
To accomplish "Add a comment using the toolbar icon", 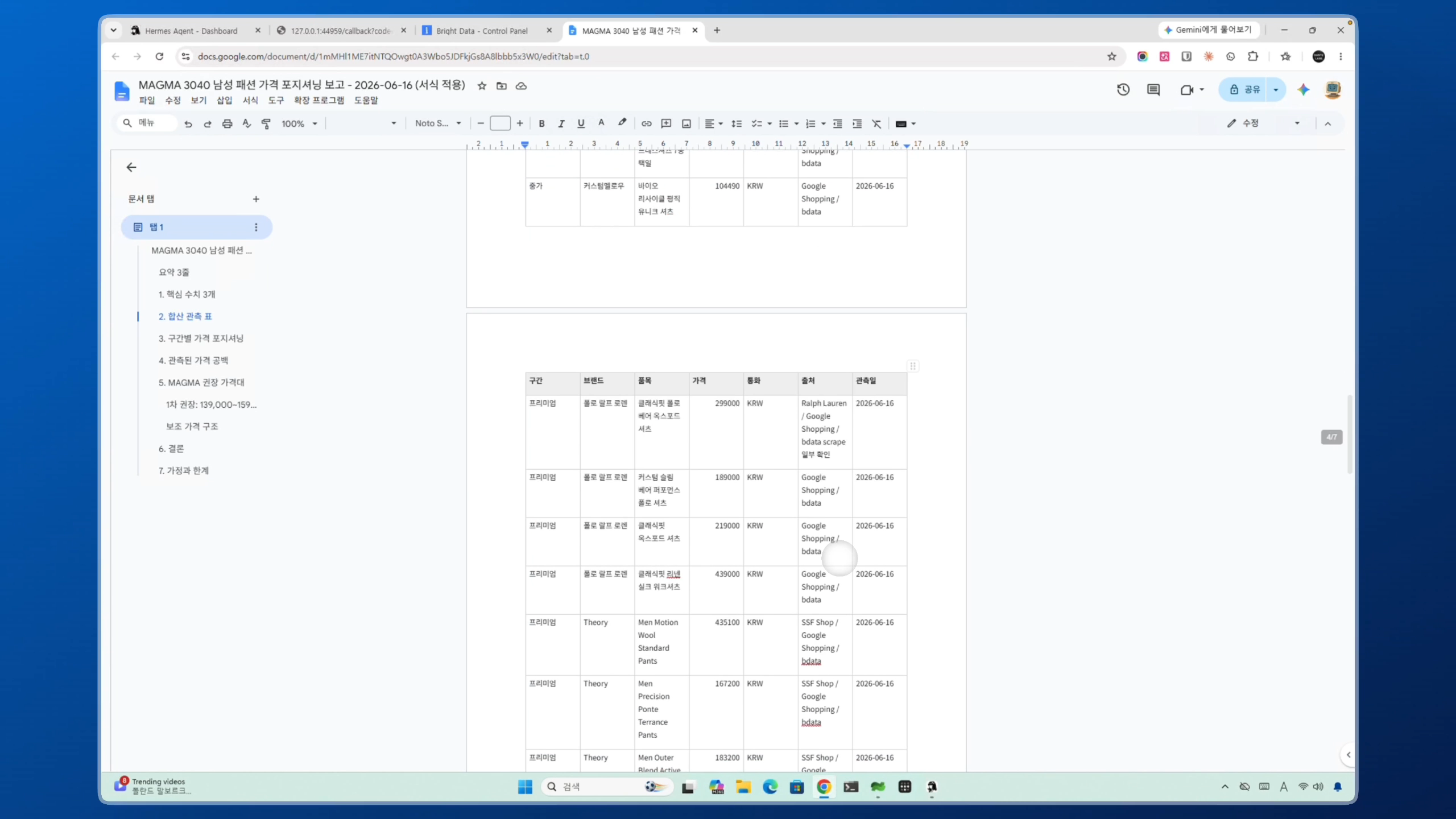I will [x=666, y=123].
